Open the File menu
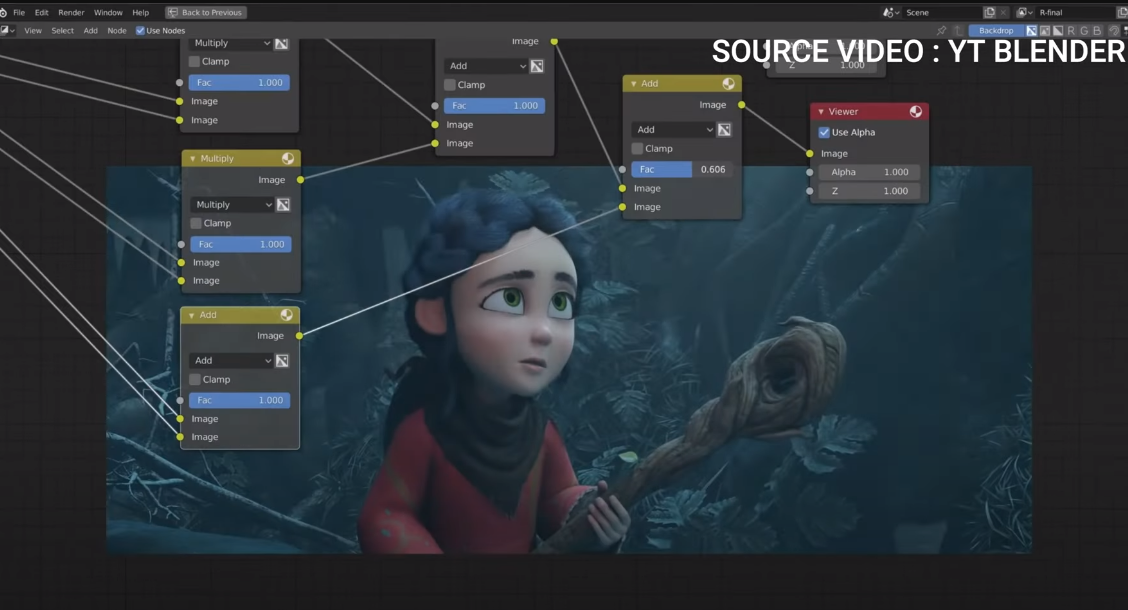The image size is (1128, 610). 19,12
